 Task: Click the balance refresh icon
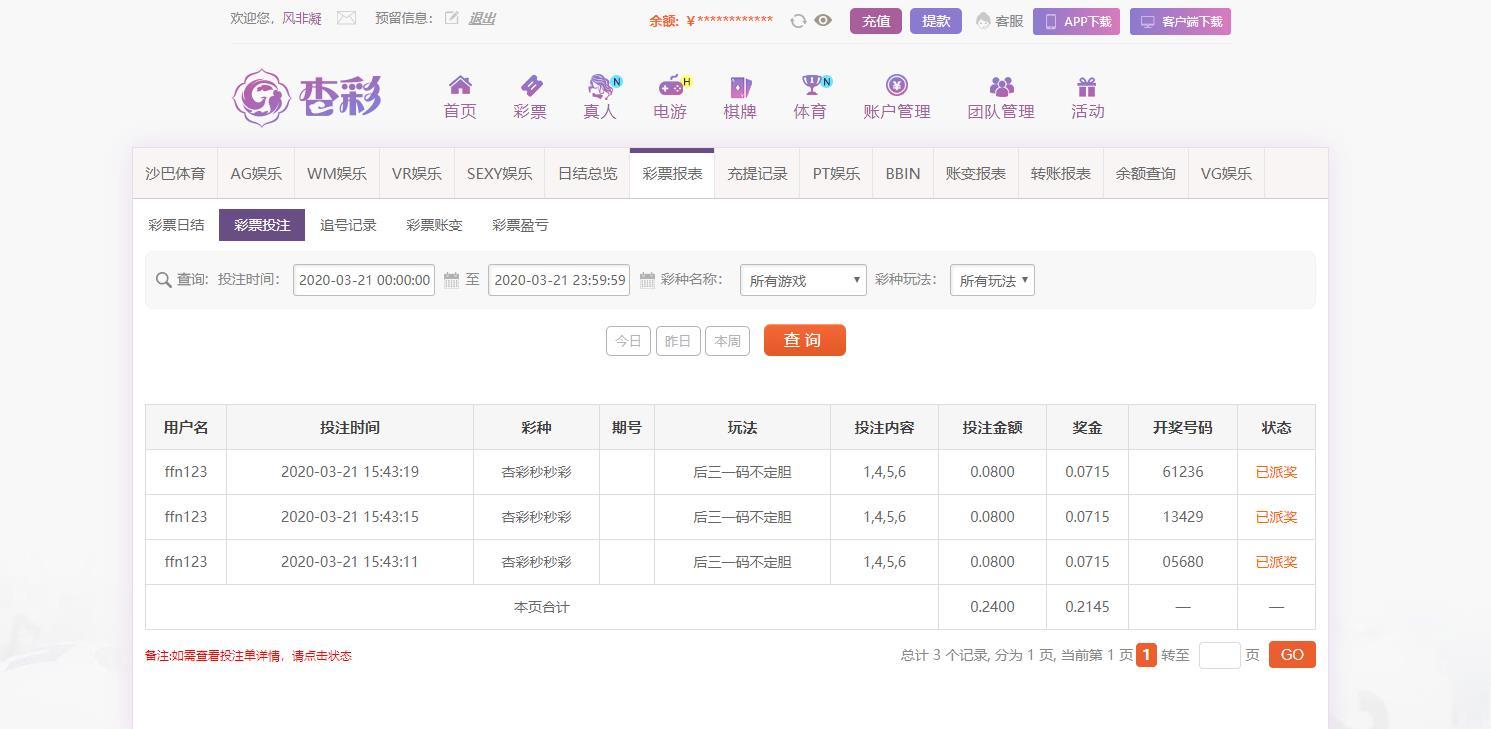click(798, 21)
